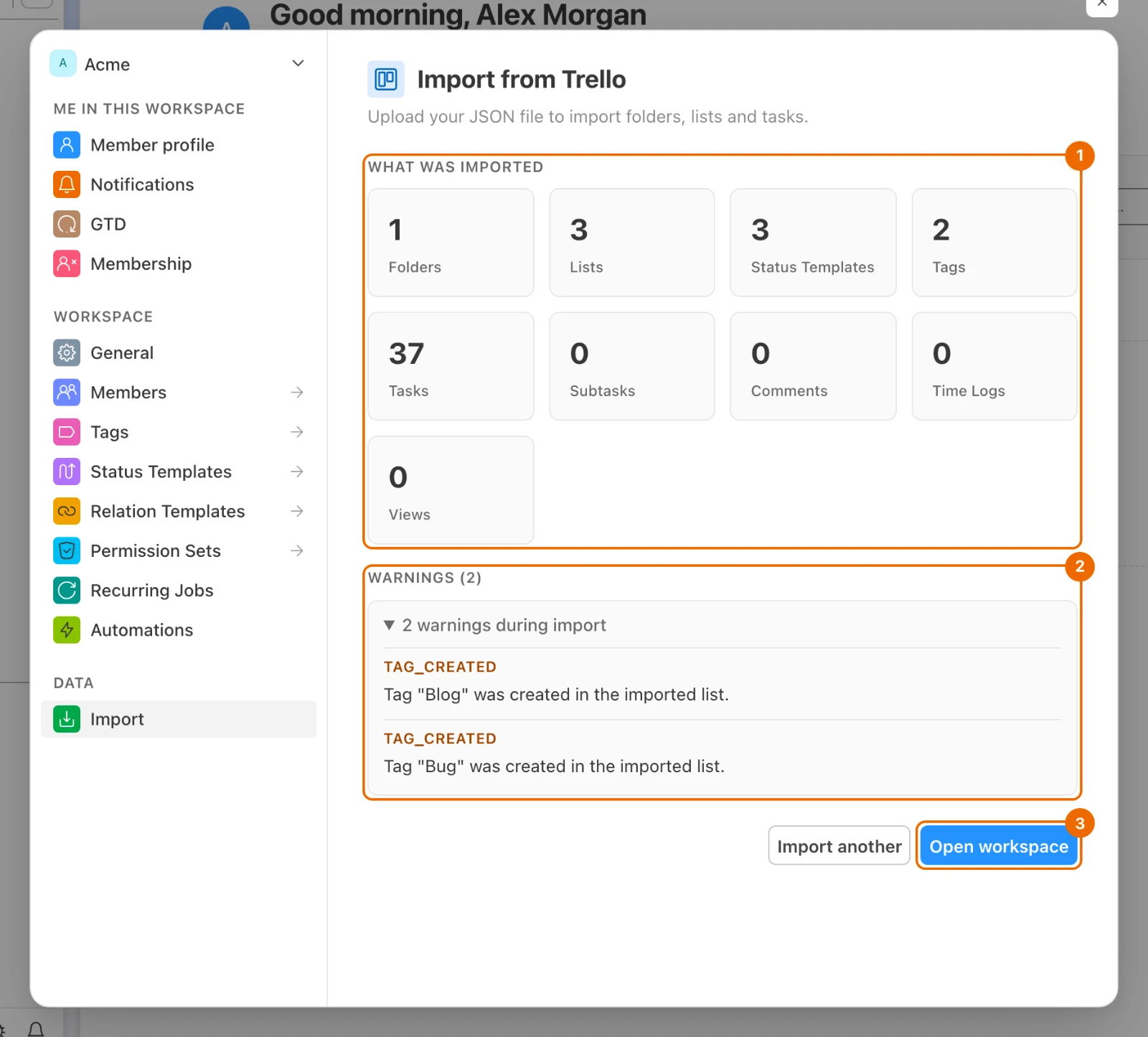This screenshot has width=1148, height=1037.
Task: Click the 1 Folders card
Action: pos(451,243)
